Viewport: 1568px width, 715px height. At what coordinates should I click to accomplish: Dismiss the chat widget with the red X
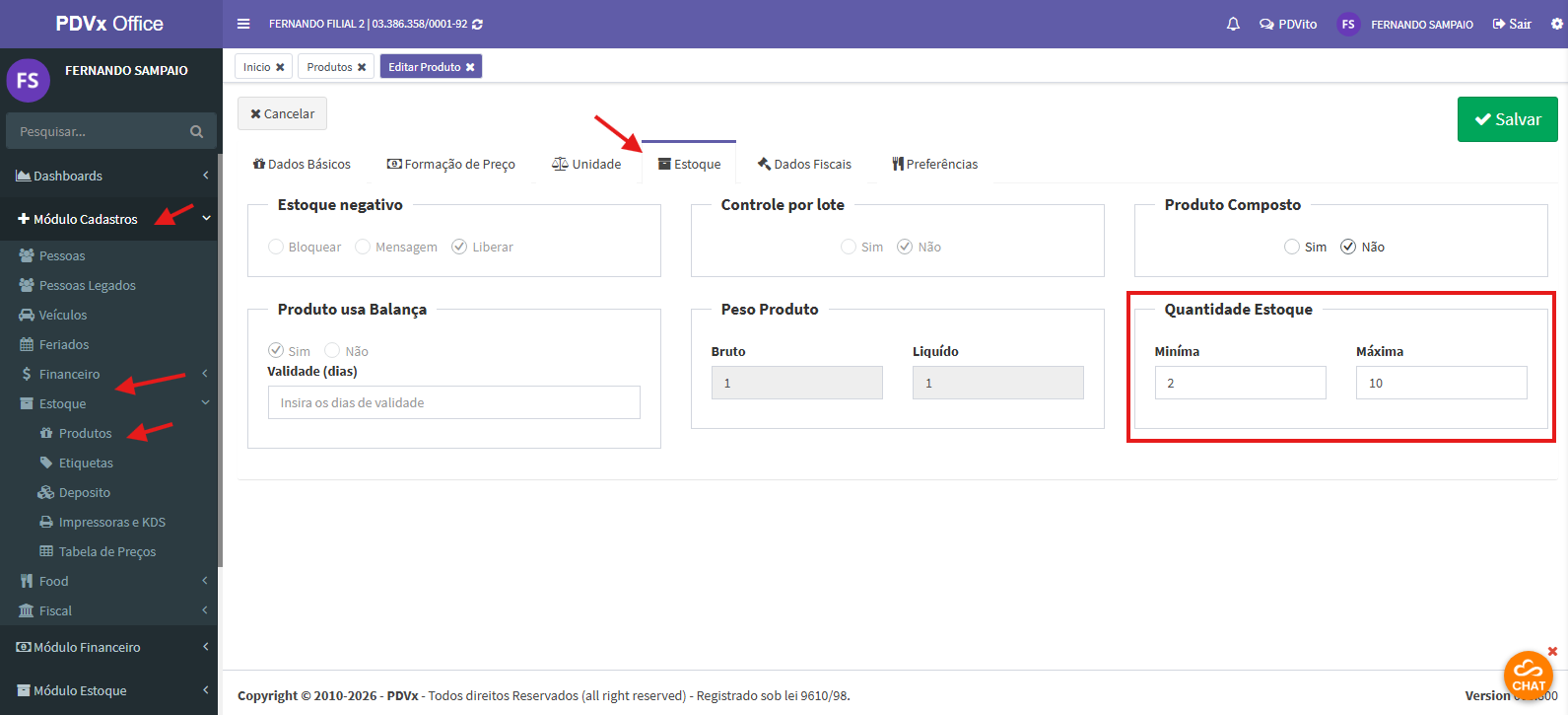point(1552,651)
